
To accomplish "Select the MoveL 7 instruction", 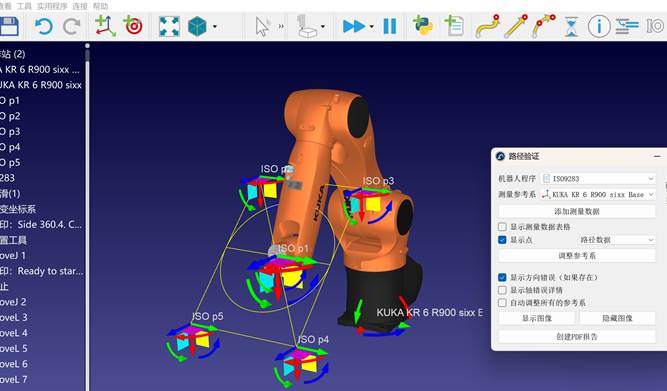I will coord(14,379).
